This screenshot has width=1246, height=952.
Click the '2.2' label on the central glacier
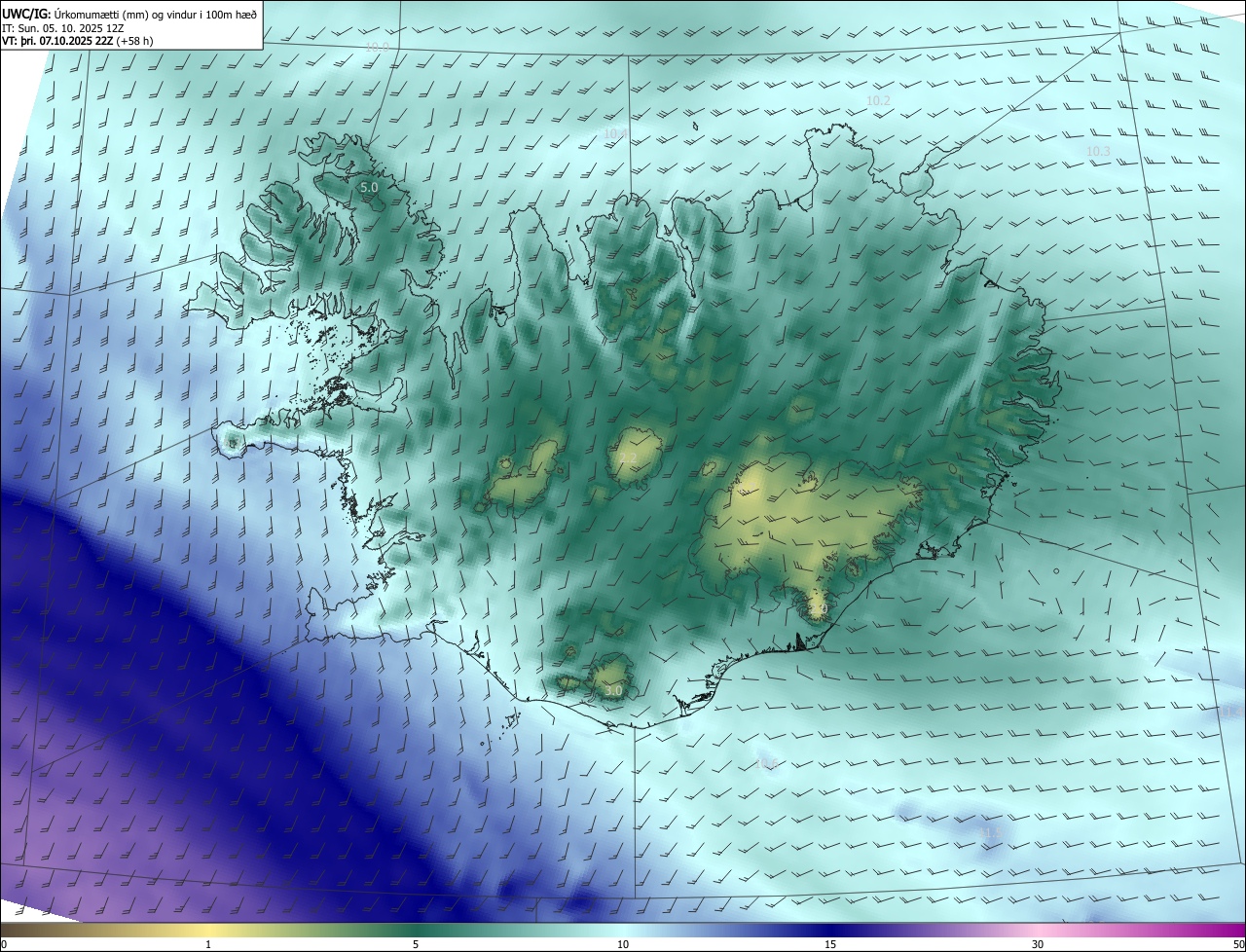click(x=628, y=458)
